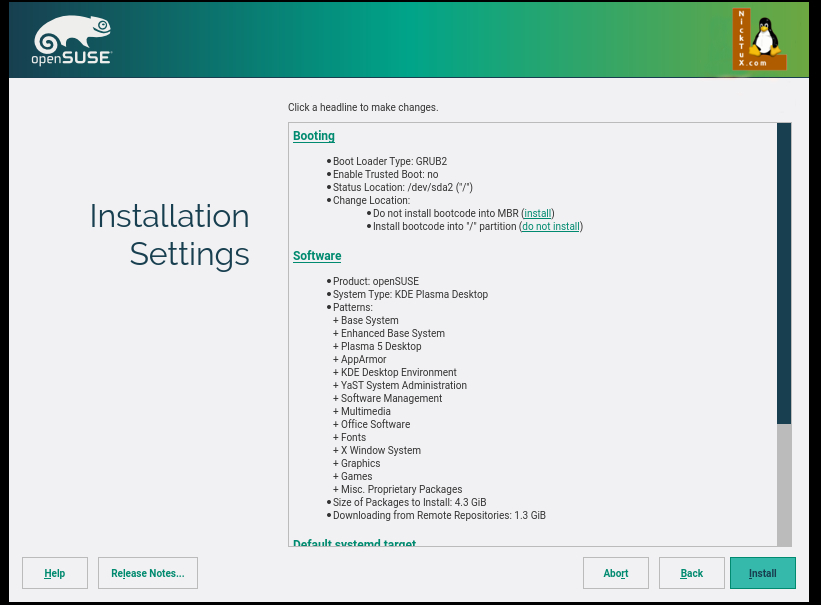Image resolution: width=821 pixels, height=605 pixels.
Task: Click the dark scrollbar thumb
Action: coord(784,272)
